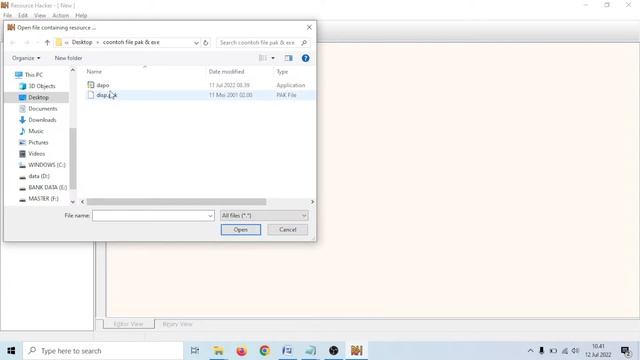The width and height of the screenshot is (640, 360).
Task: Open the Windows Start menu
Action: tap(11, 351)
